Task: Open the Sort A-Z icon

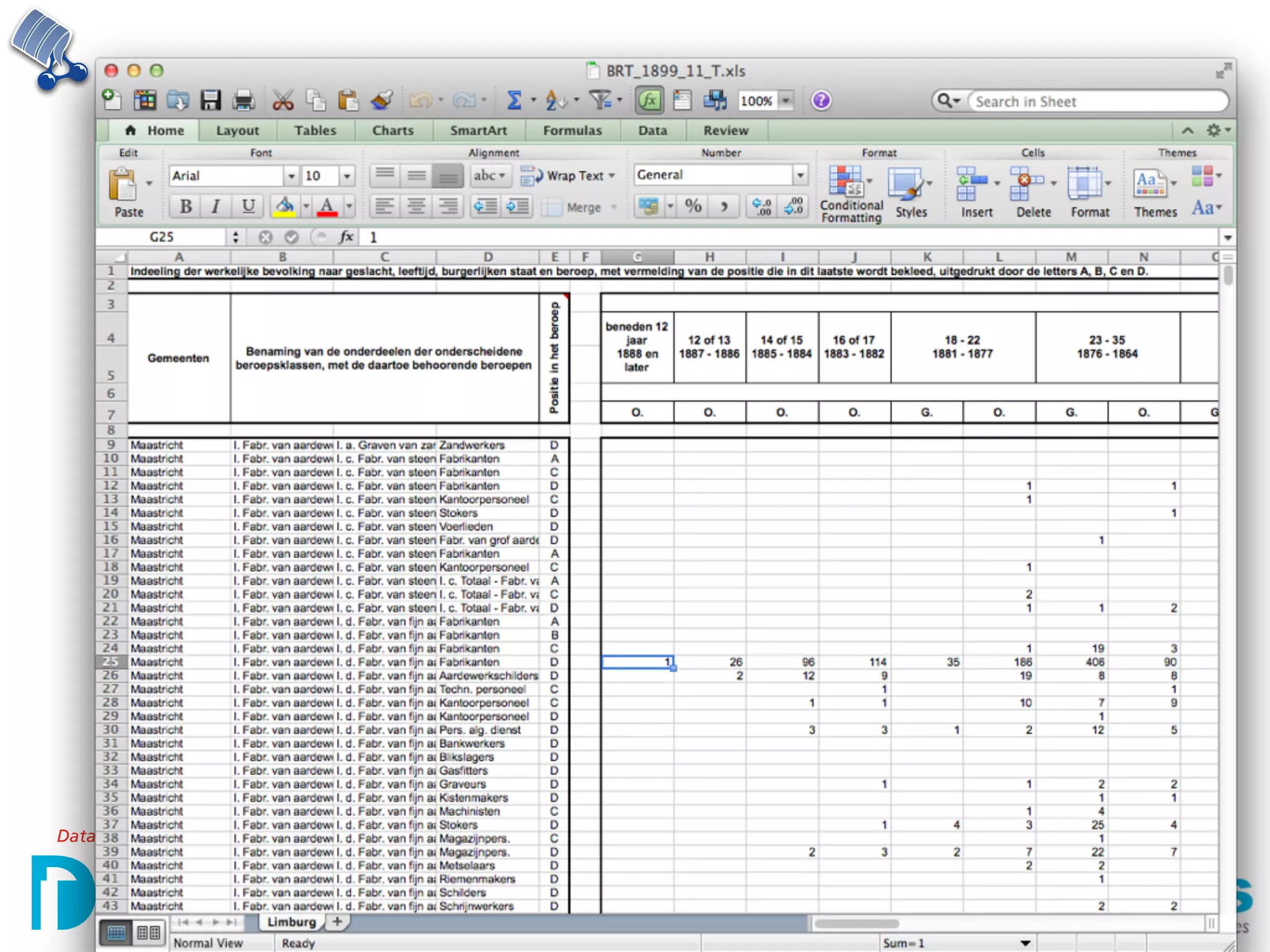Action: (x=555, y=100)
